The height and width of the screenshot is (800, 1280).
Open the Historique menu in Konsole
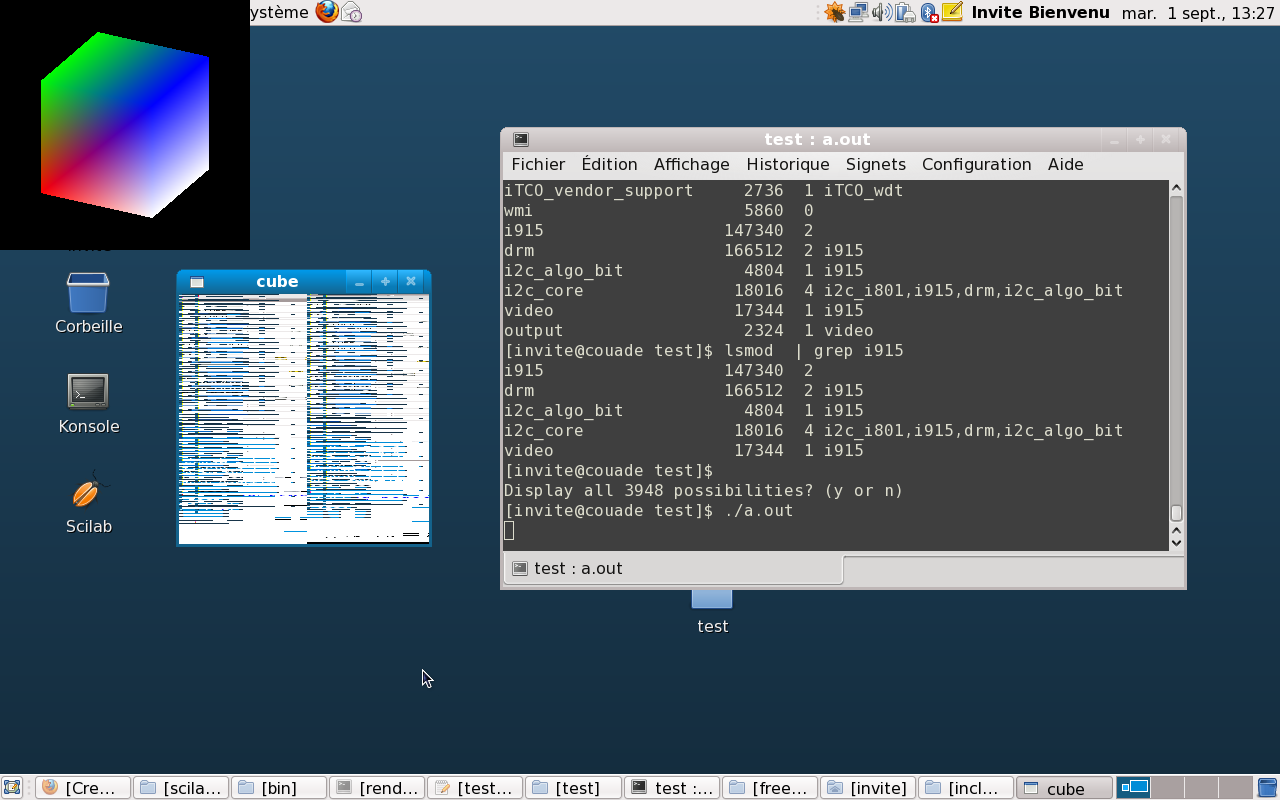coord(787,164)
